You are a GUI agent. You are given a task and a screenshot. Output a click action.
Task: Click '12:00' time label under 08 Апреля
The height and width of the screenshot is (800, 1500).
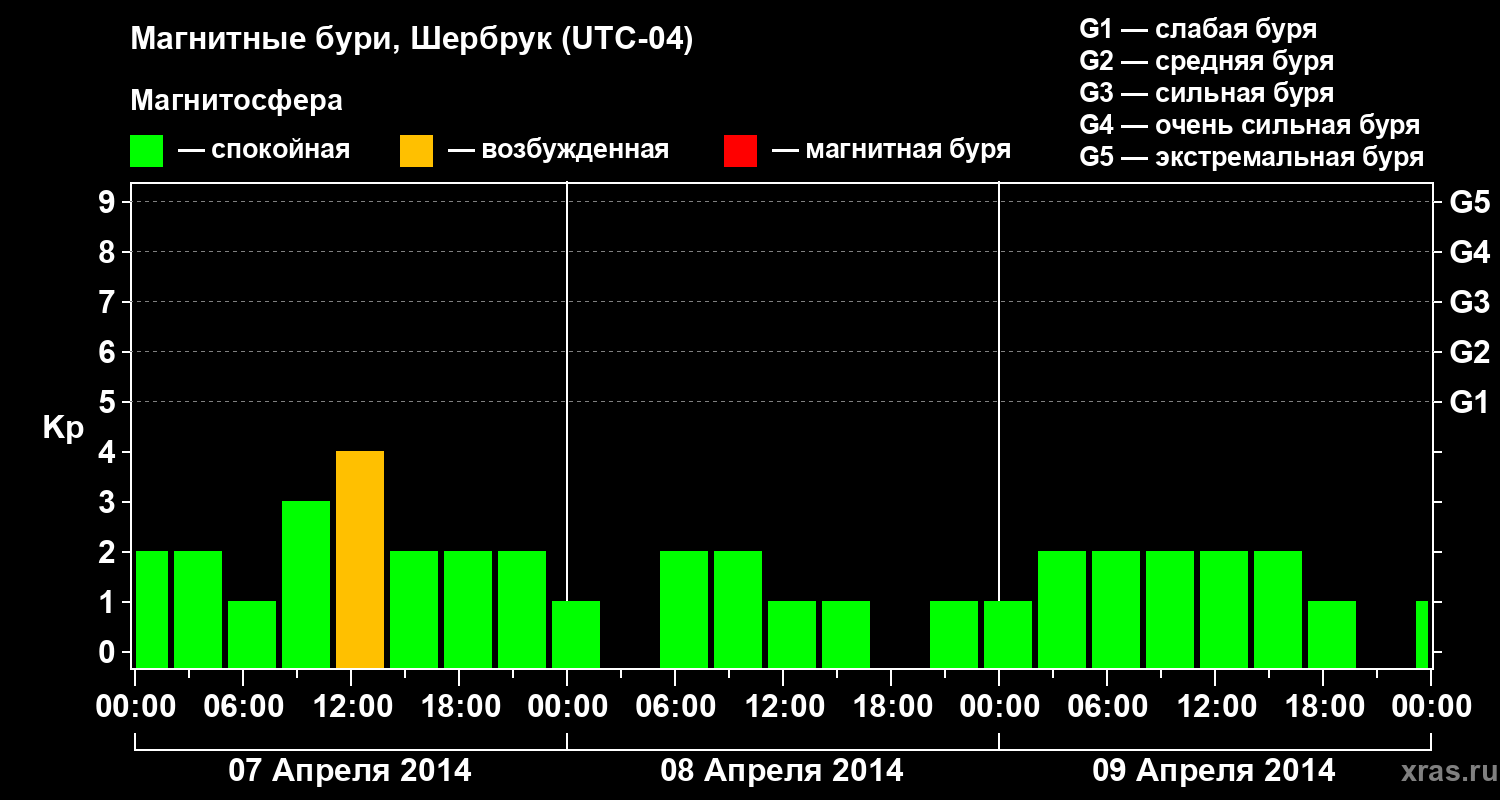(x=783, y=707)
